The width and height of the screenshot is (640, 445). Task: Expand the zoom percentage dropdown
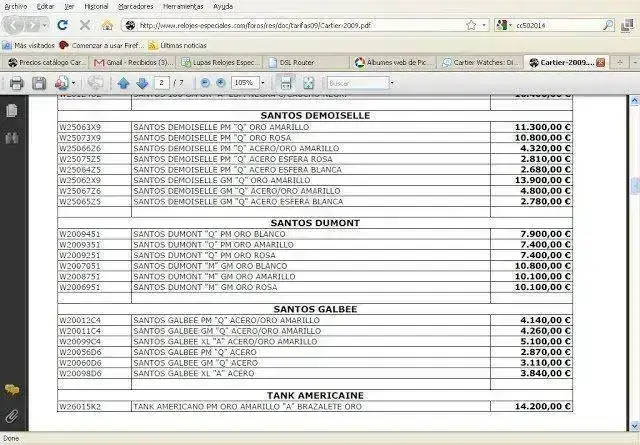(260, 83)
